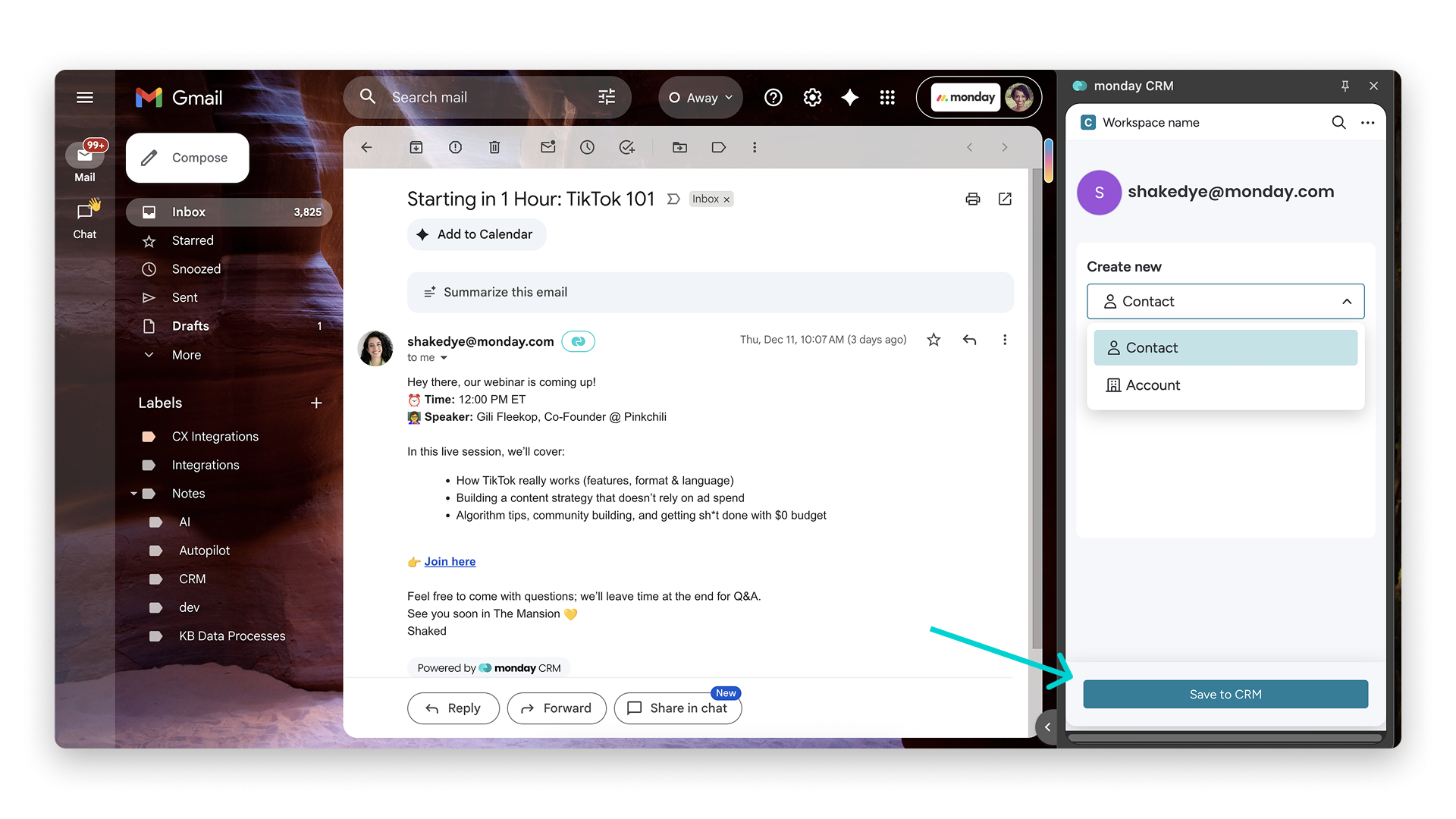Viewport: 1456px width, 819px height.
Task: Open monday CRM panel more options
Action: pyautogui.click(x=1367, y=123)
